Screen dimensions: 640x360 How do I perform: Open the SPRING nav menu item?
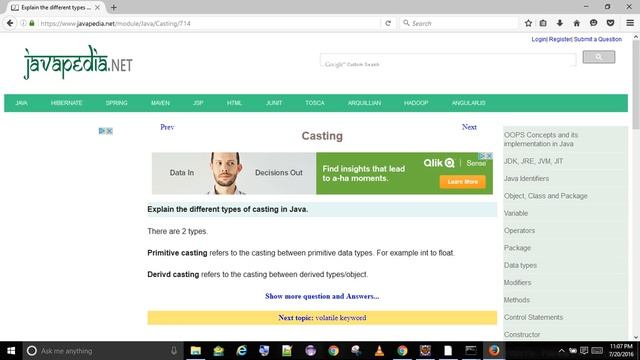117,103
